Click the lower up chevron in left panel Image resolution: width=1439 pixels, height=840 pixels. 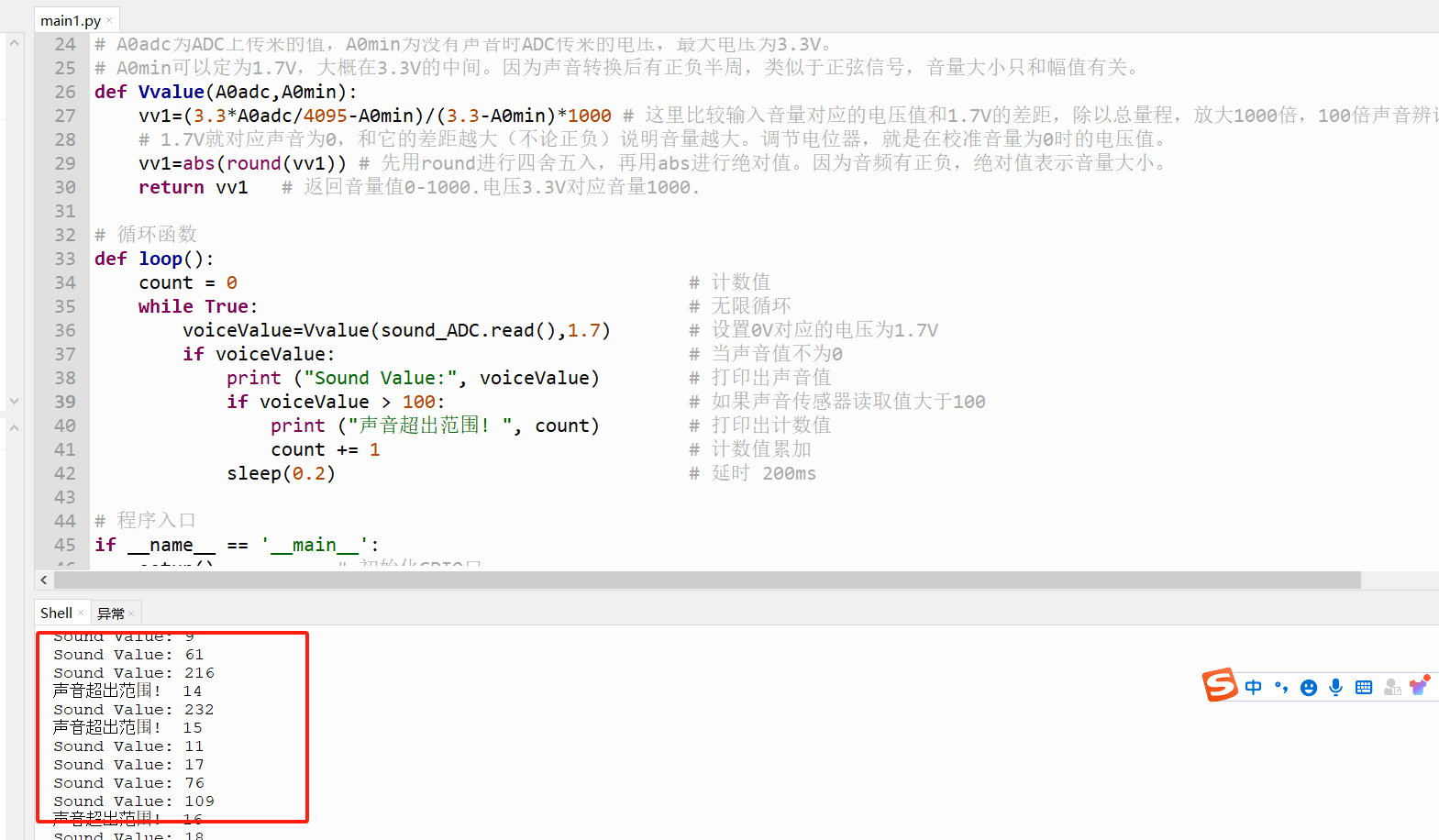14,427
